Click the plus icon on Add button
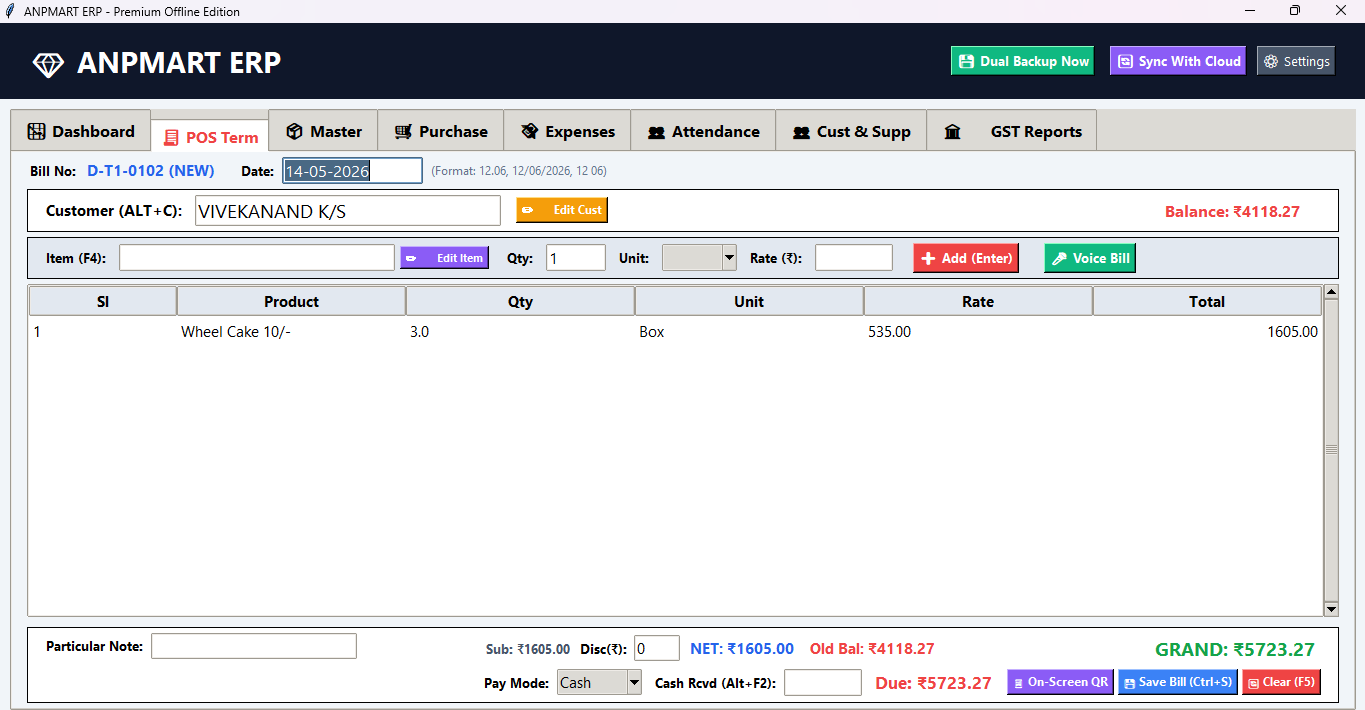The width and height of the screenshot is (1365, 710). pyautogui.click(x=928, y=258)
